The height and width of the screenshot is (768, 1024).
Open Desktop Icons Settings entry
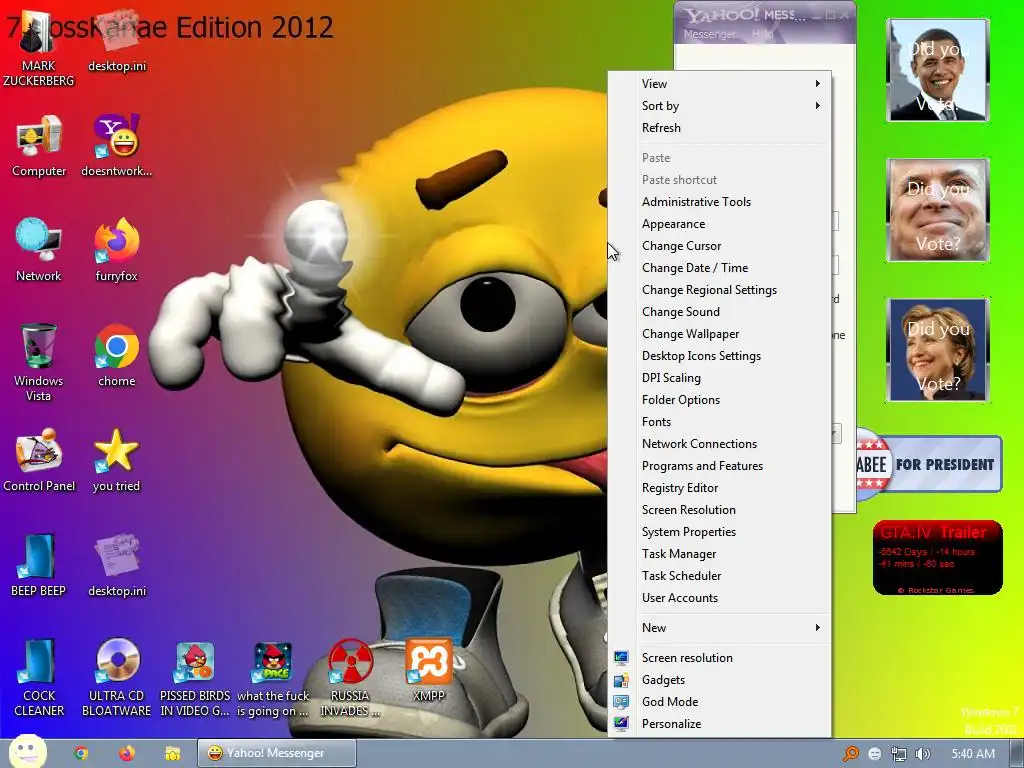click(x=720, y=356)
